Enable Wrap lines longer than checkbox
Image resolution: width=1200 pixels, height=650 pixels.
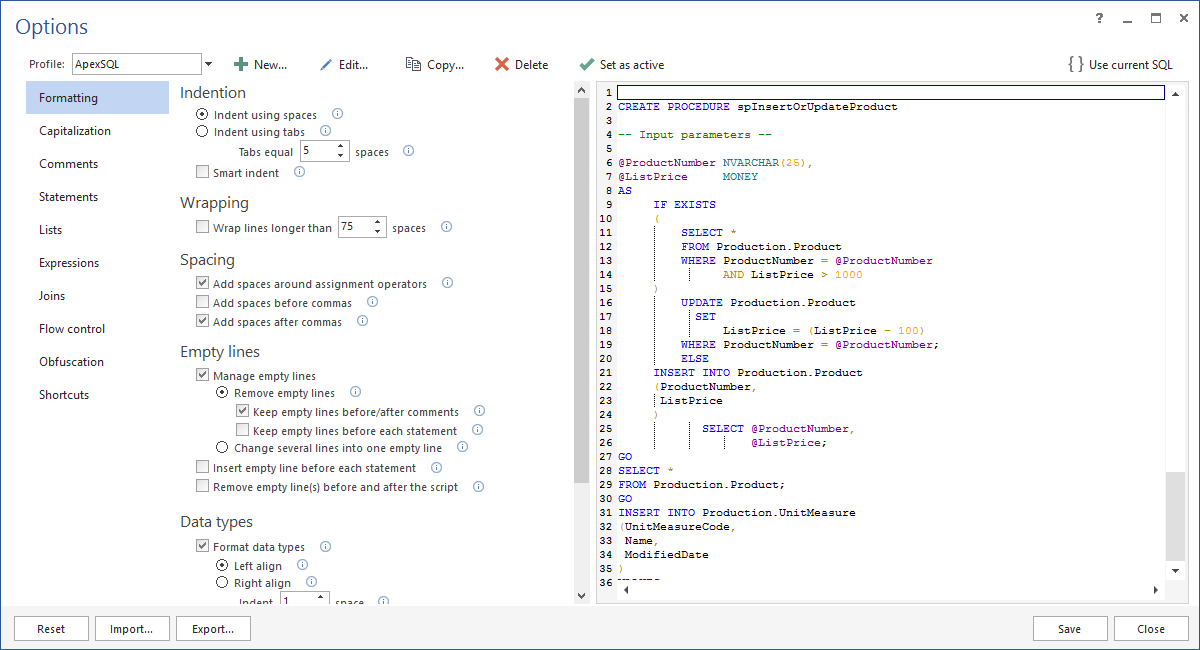[203, 228]
